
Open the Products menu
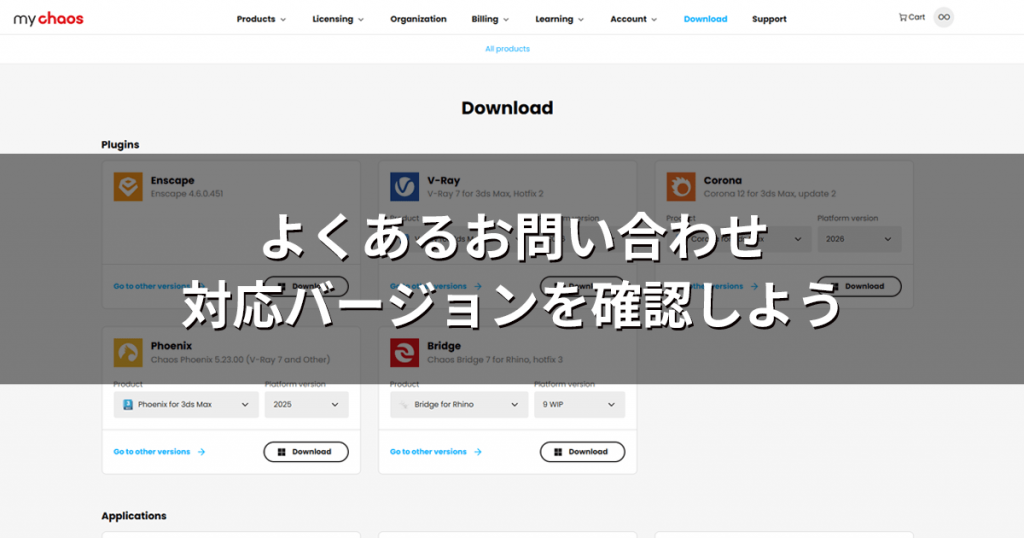click(261, 19)
